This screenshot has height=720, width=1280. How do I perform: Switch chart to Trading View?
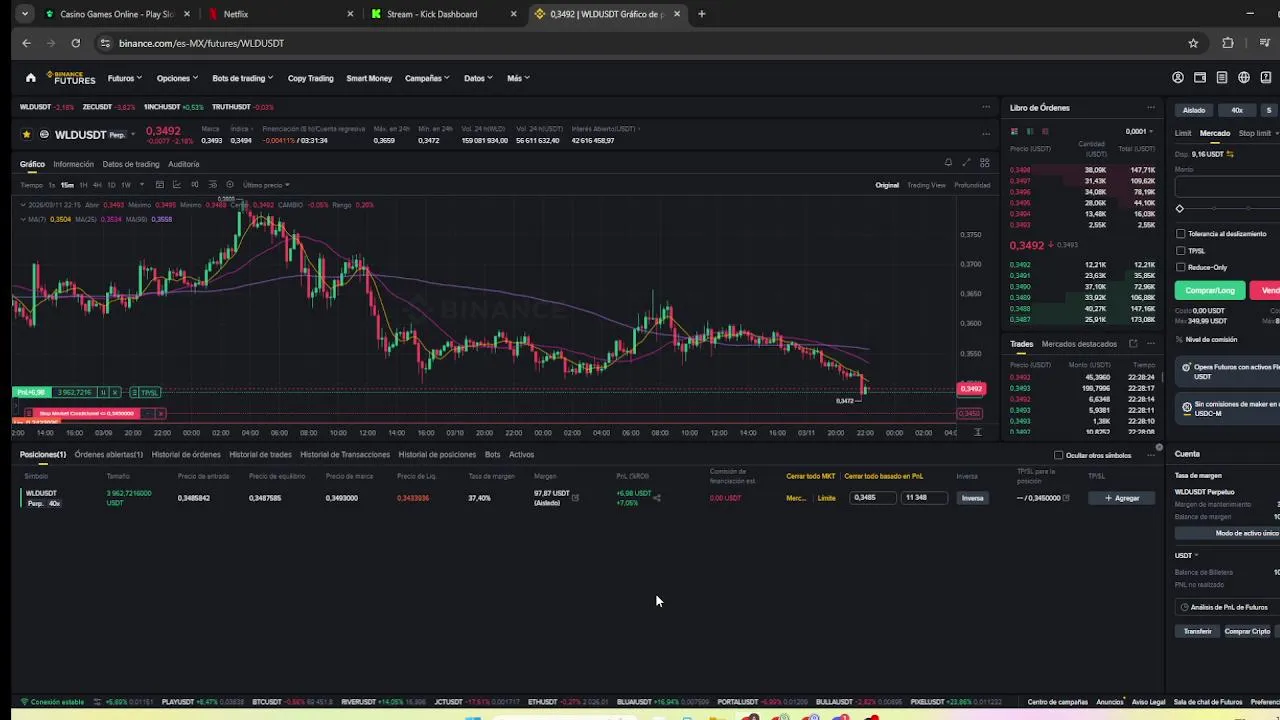[x=926, y=185]
